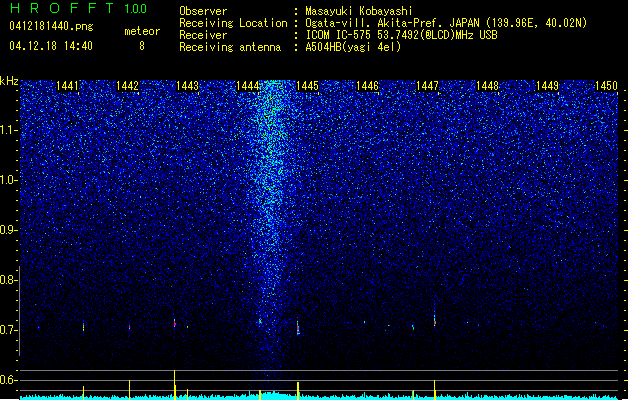Select the Ogata-vill. Akita-Pref. JAPAN location text
The width and height of the screenshot is (629, 400).
(446, 23)
